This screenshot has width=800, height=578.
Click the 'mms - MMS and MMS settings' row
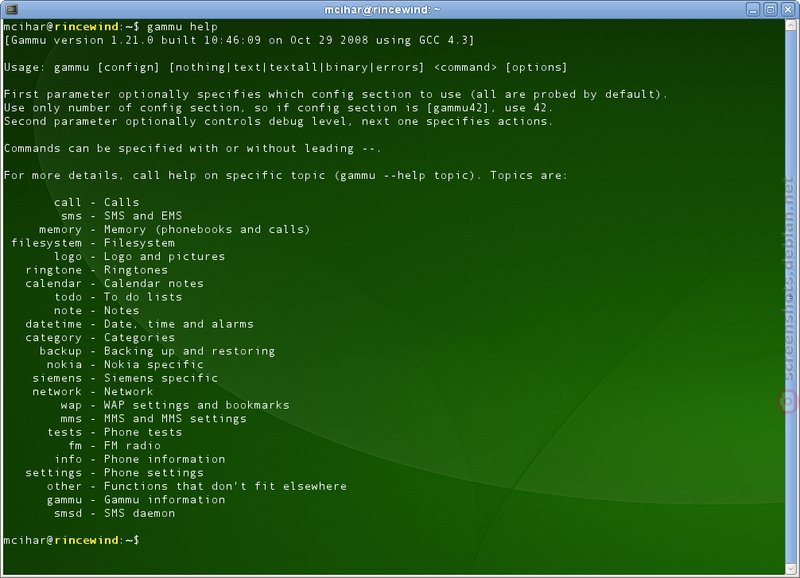(x=154, y=418)
